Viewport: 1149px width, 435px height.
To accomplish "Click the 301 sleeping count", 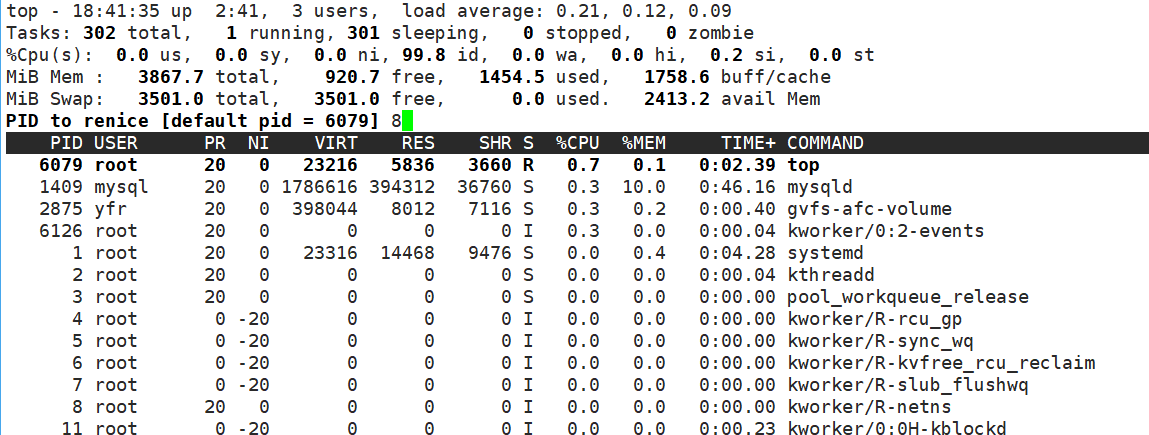I will [x=363, y=34].
